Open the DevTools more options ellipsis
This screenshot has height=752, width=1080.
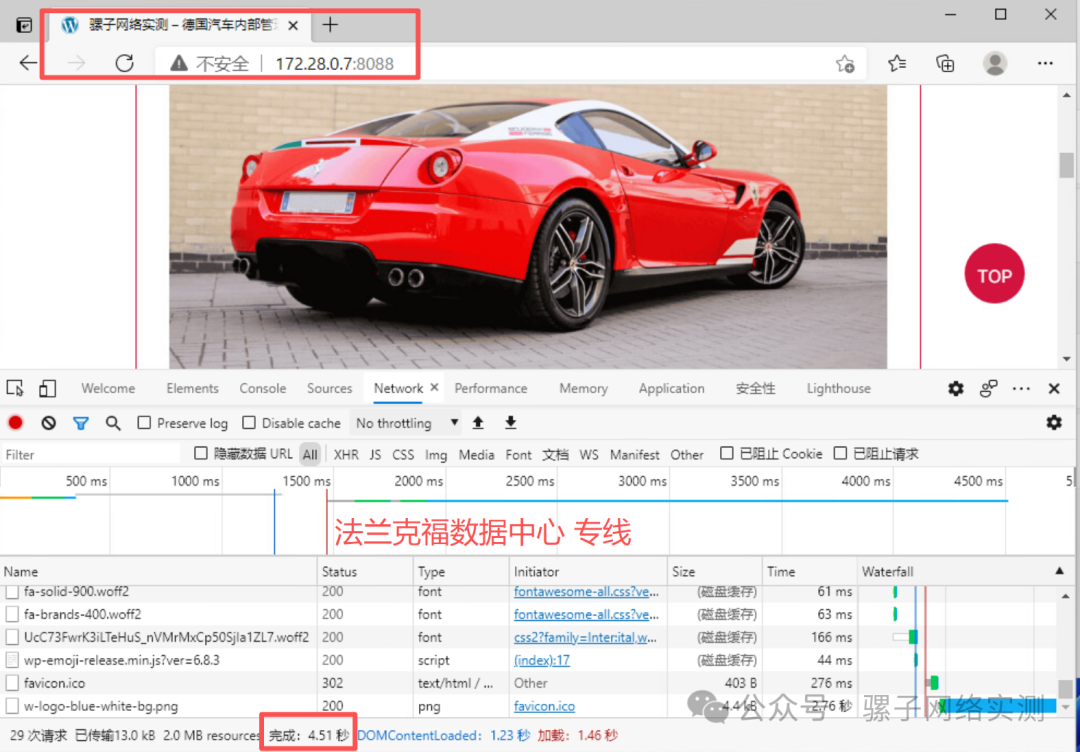coord(1021,388)
